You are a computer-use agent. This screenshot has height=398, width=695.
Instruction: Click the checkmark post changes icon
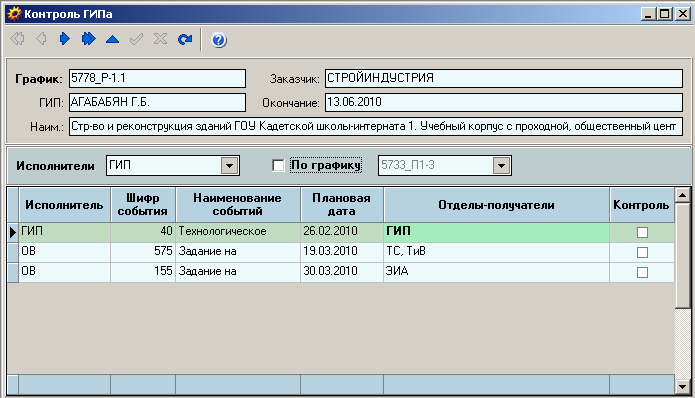pos(136,39)
